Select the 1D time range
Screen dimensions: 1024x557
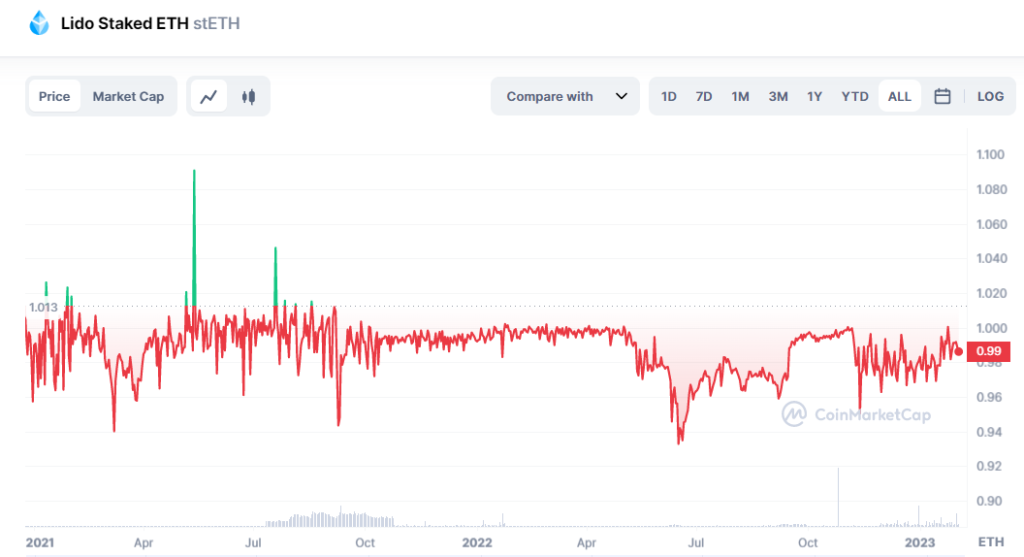pyautogui.click(x=669, y=97)
